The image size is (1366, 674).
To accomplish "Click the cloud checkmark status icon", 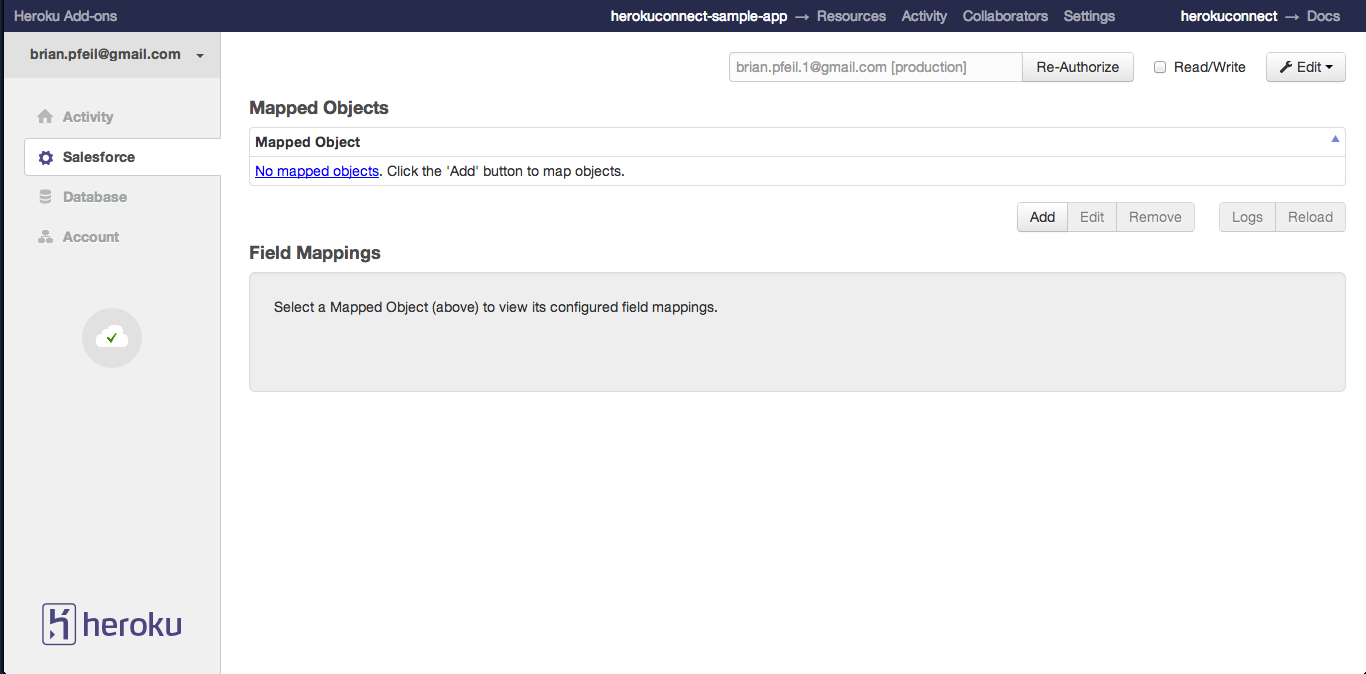I will (112, 338).
